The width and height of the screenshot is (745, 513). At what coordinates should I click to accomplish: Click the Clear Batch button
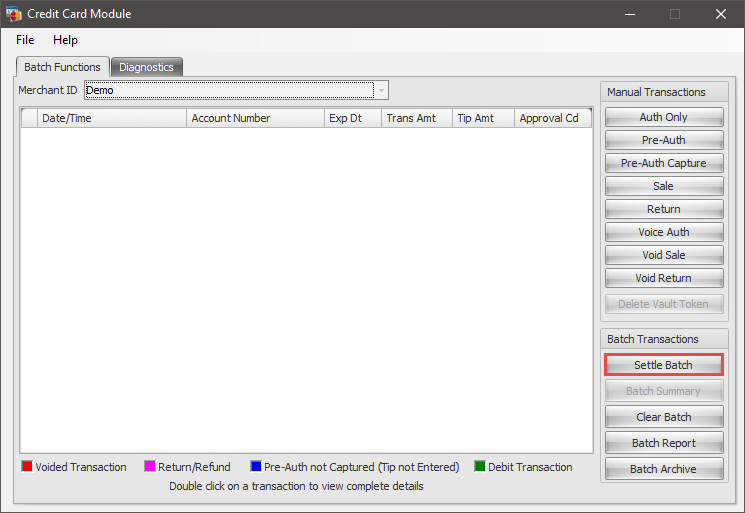(664, 417)
